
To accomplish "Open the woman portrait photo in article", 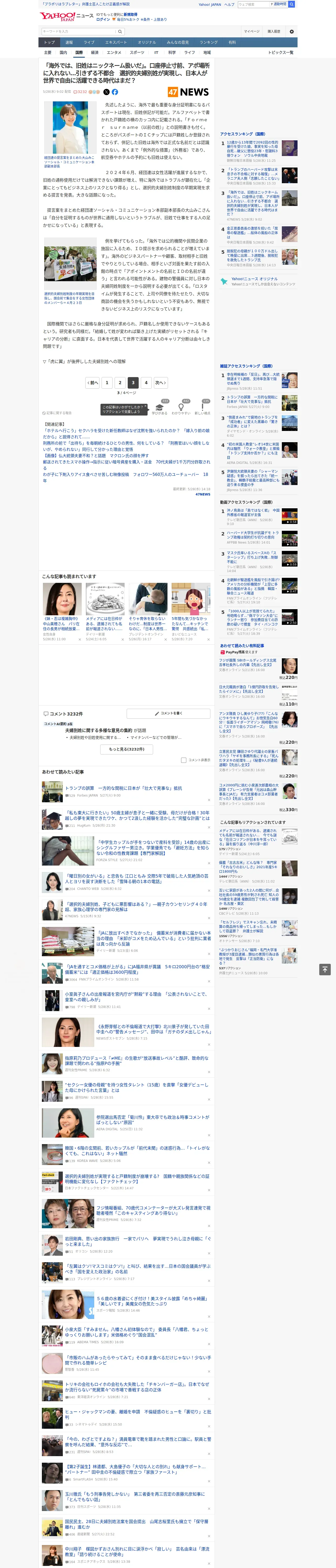I will pyautogui.click(x=70, y=127).
